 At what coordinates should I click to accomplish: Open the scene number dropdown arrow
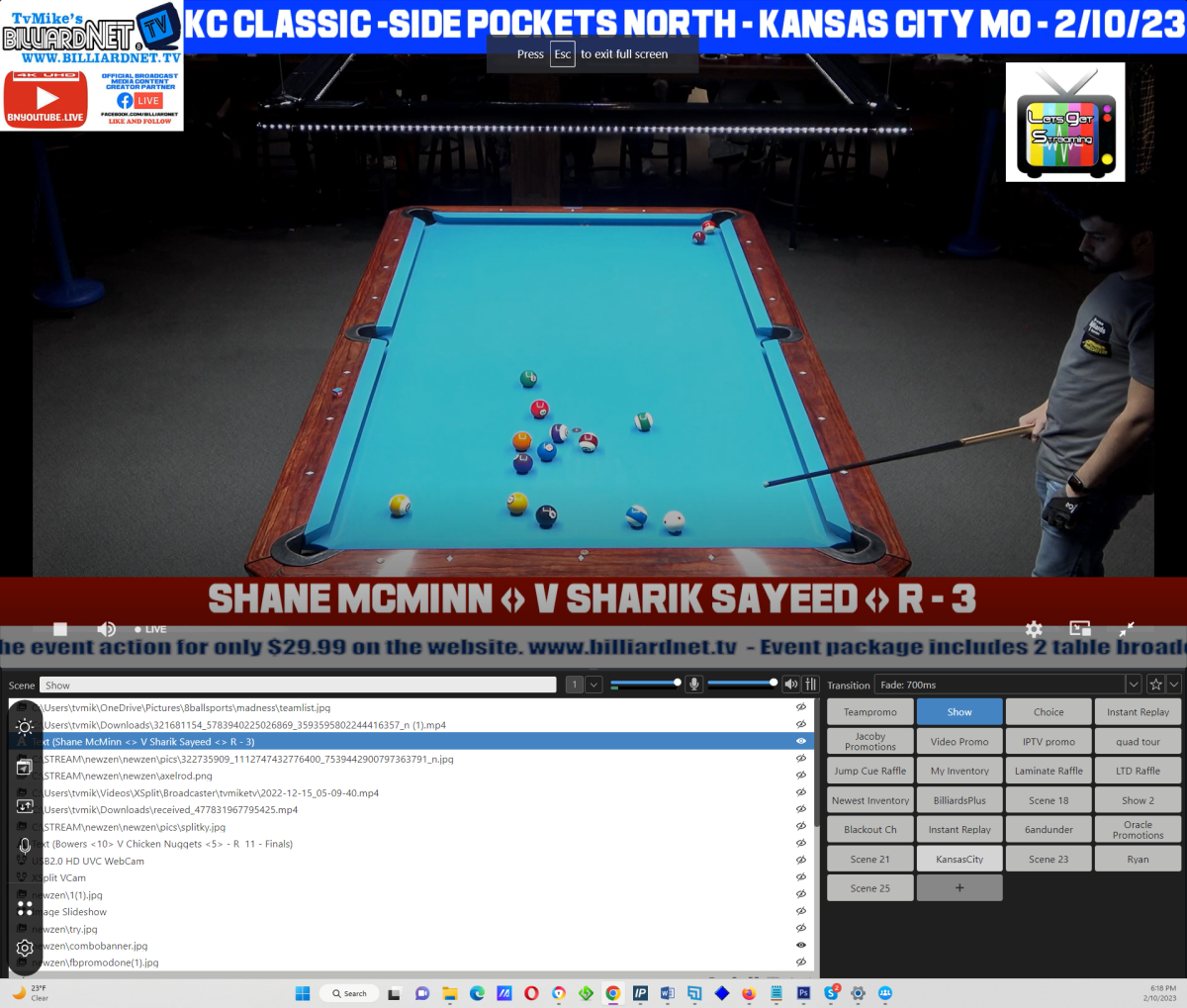tap(593, 685)
